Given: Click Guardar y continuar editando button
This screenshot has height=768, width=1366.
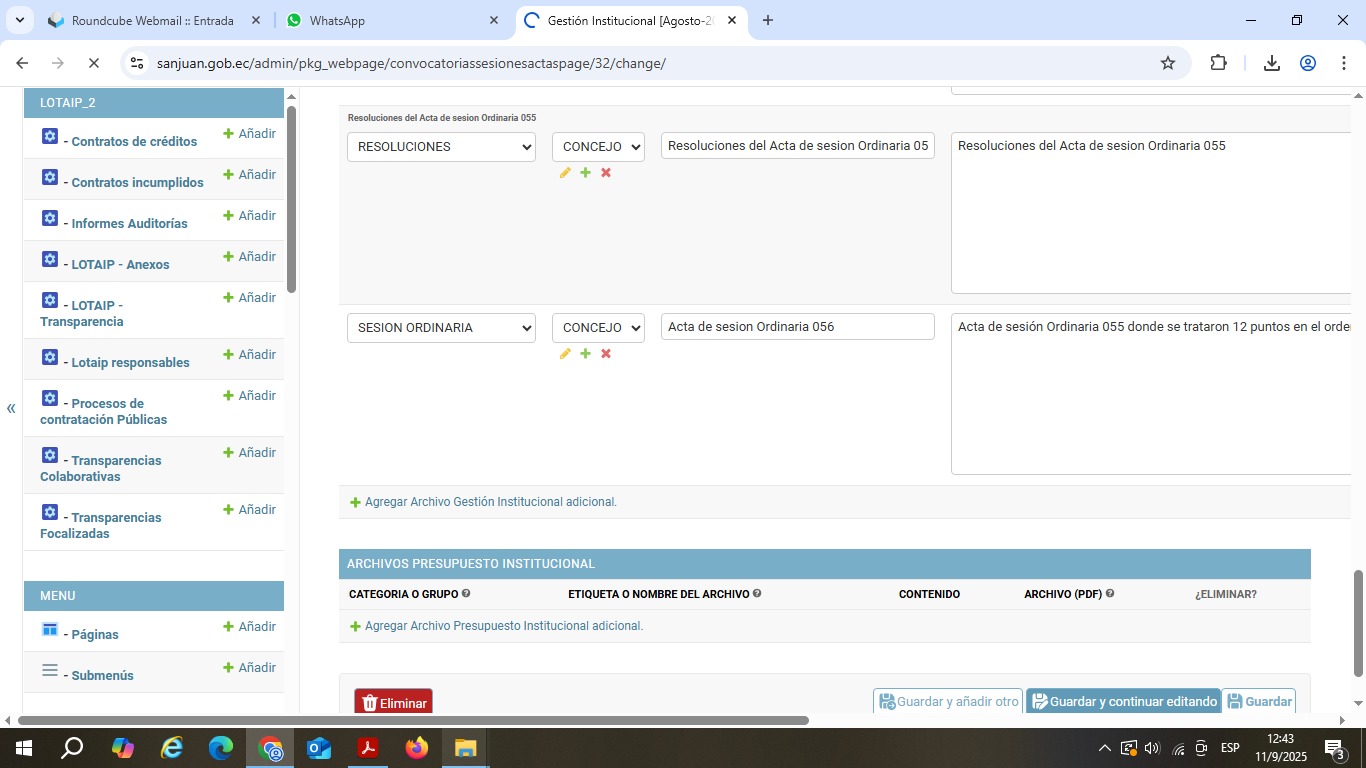Looking at the screenshot, I should pyautogui.click(x=1123, y=702).
